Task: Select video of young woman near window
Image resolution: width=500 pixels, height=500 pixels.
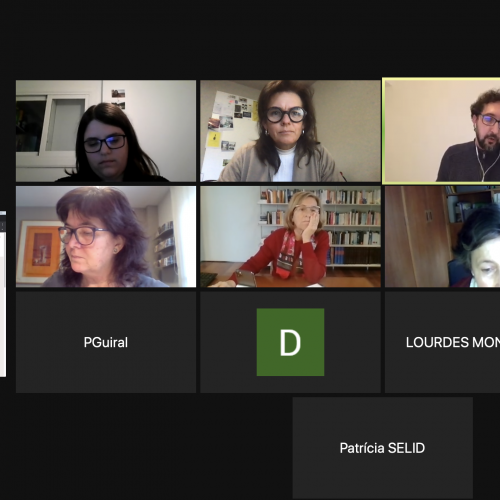Action: (x=106, y=131)
